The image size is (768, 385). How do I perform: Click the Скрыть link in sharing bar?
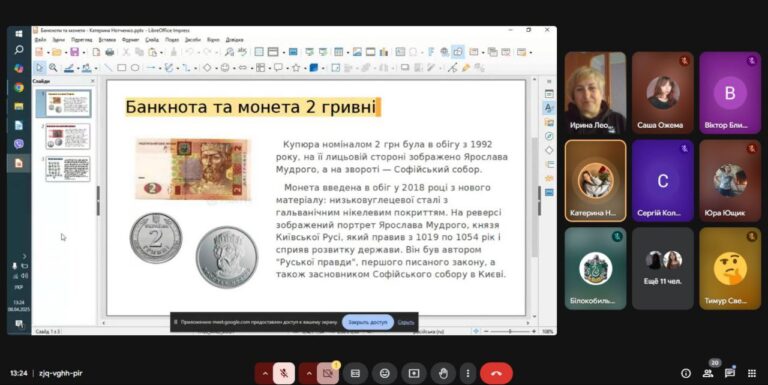click(406, 322)
